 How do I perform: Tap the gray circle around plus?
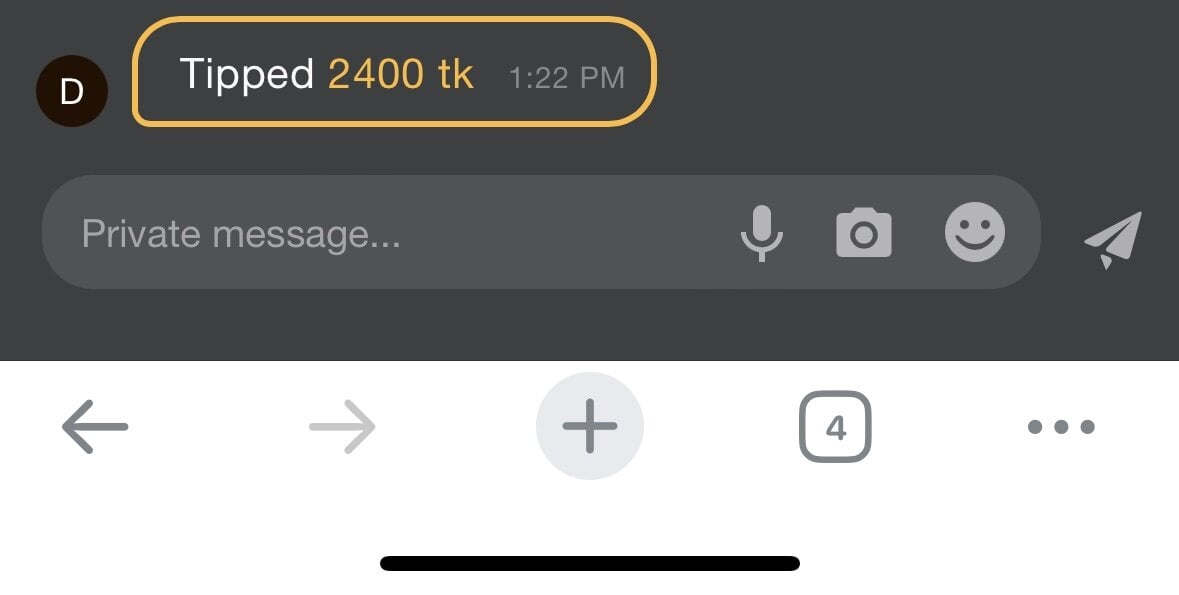click(x=590, y=426)
